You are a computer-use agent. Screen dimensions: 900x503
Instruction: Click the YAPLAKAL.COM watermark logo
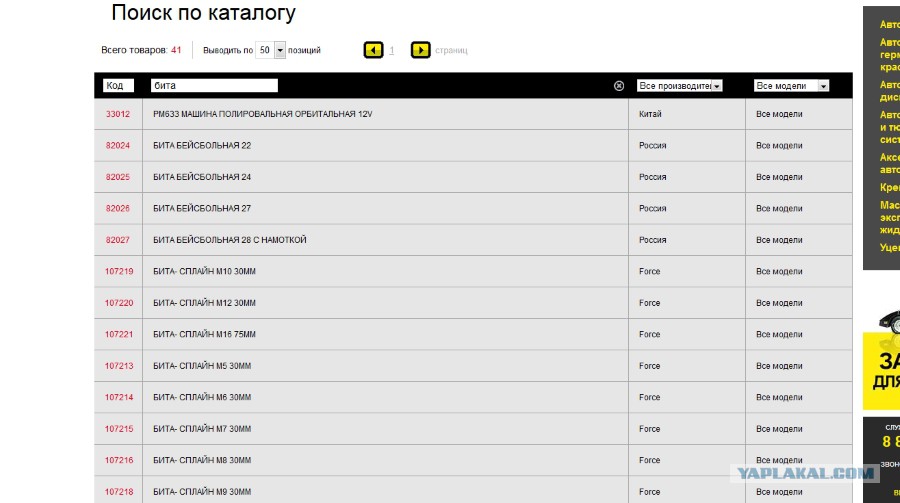point(805,473)
